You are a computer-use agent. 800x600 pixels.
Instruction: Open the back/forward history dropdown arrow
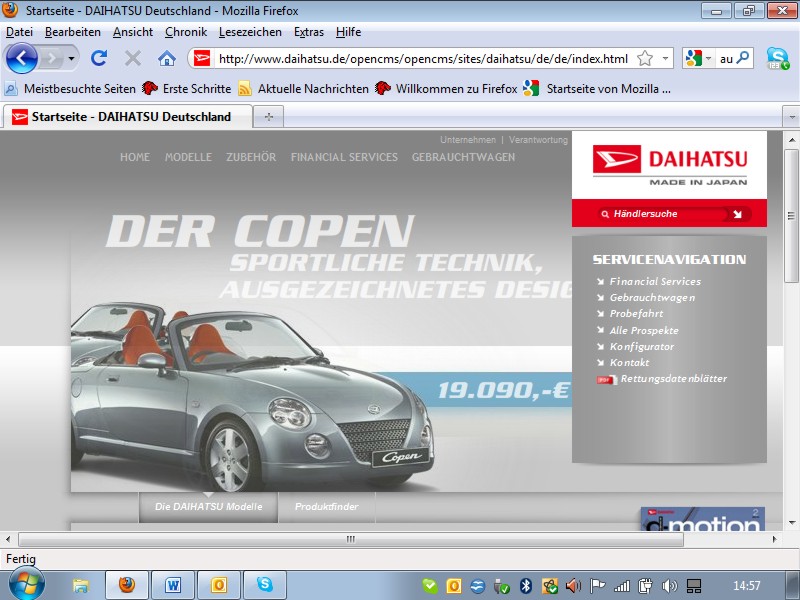[x=71, y=59]
